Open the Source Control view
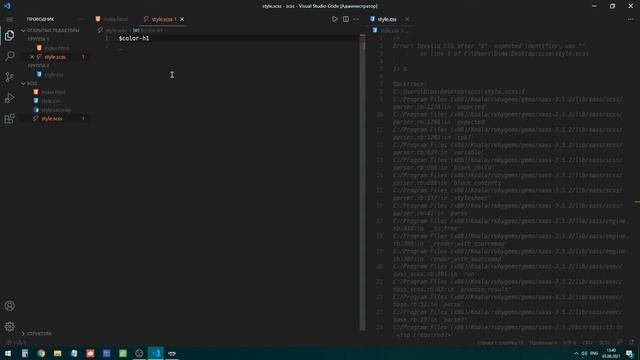This screenshot has width=640, height=360. [x=9, y=77]
